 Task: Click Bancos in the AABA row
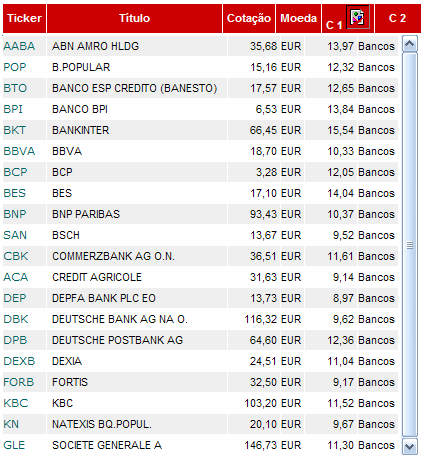(x=376, y=46)
